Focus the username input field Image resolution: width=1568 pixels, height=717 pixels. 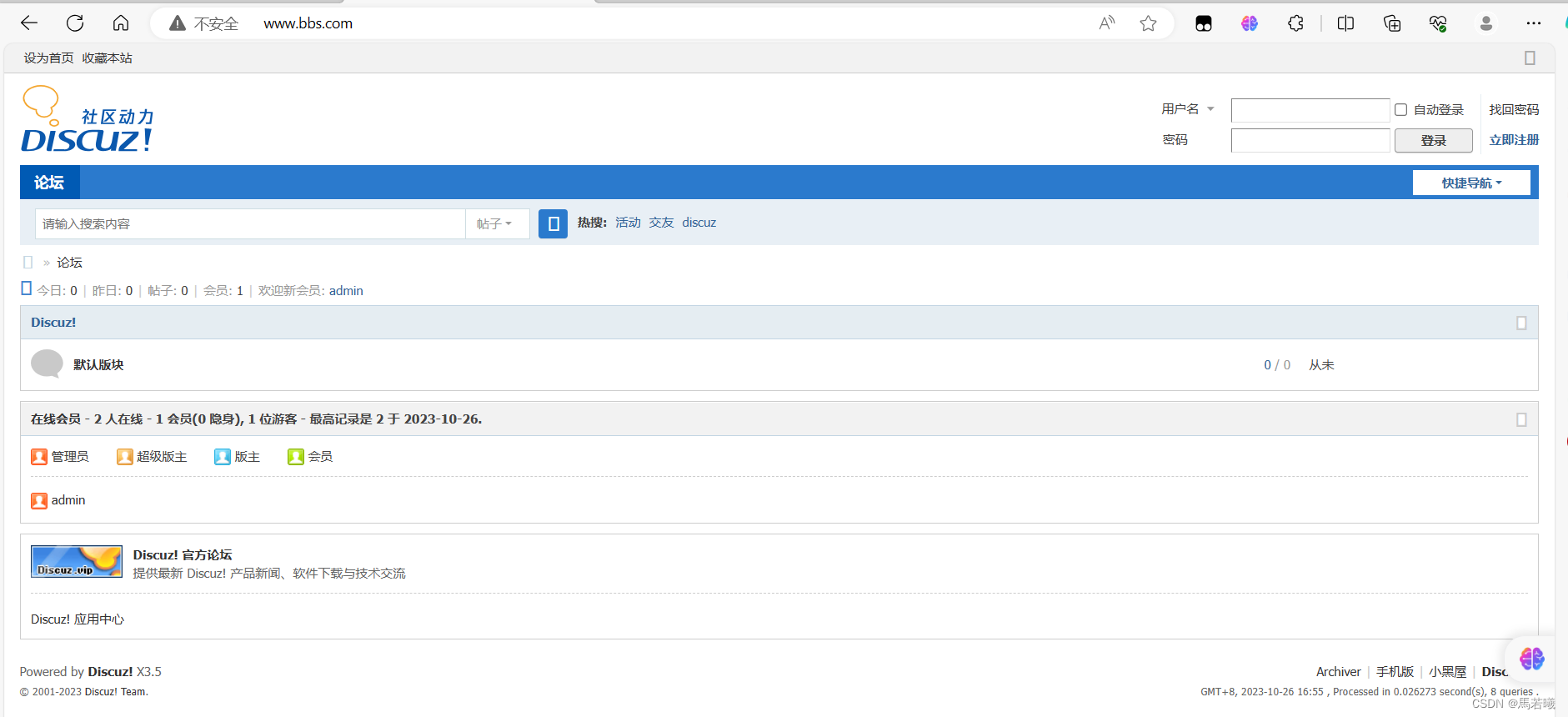[1310, 110]
